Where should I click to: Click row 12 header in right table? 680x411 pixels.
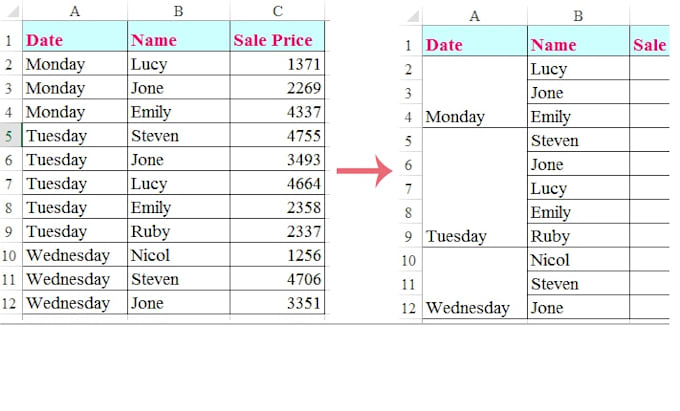tap(407, 308)
